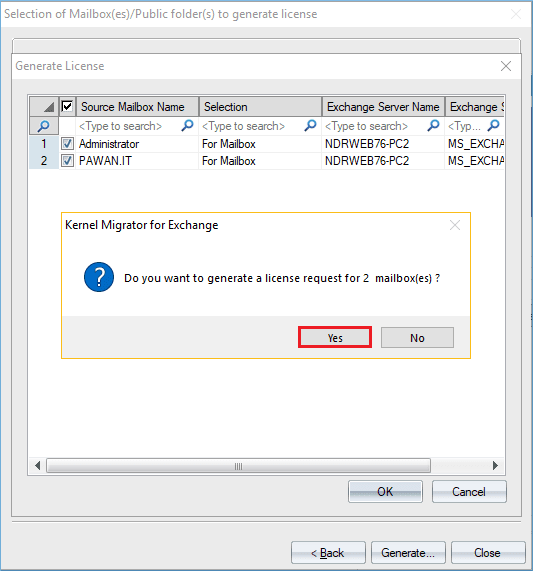Uncheck the Administrator mailbox checkbox
533x571 pixels.
tap(67, 143)
